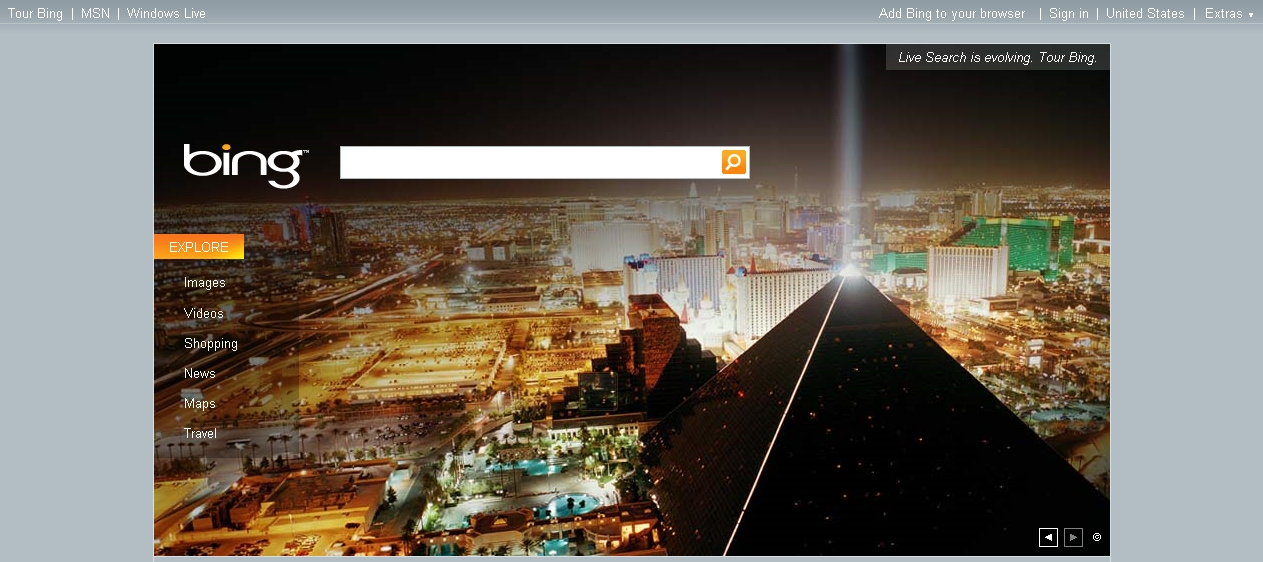1263x562 pixels.
Task: Open Shopping in the Explore list
Action: pos(211,343)
